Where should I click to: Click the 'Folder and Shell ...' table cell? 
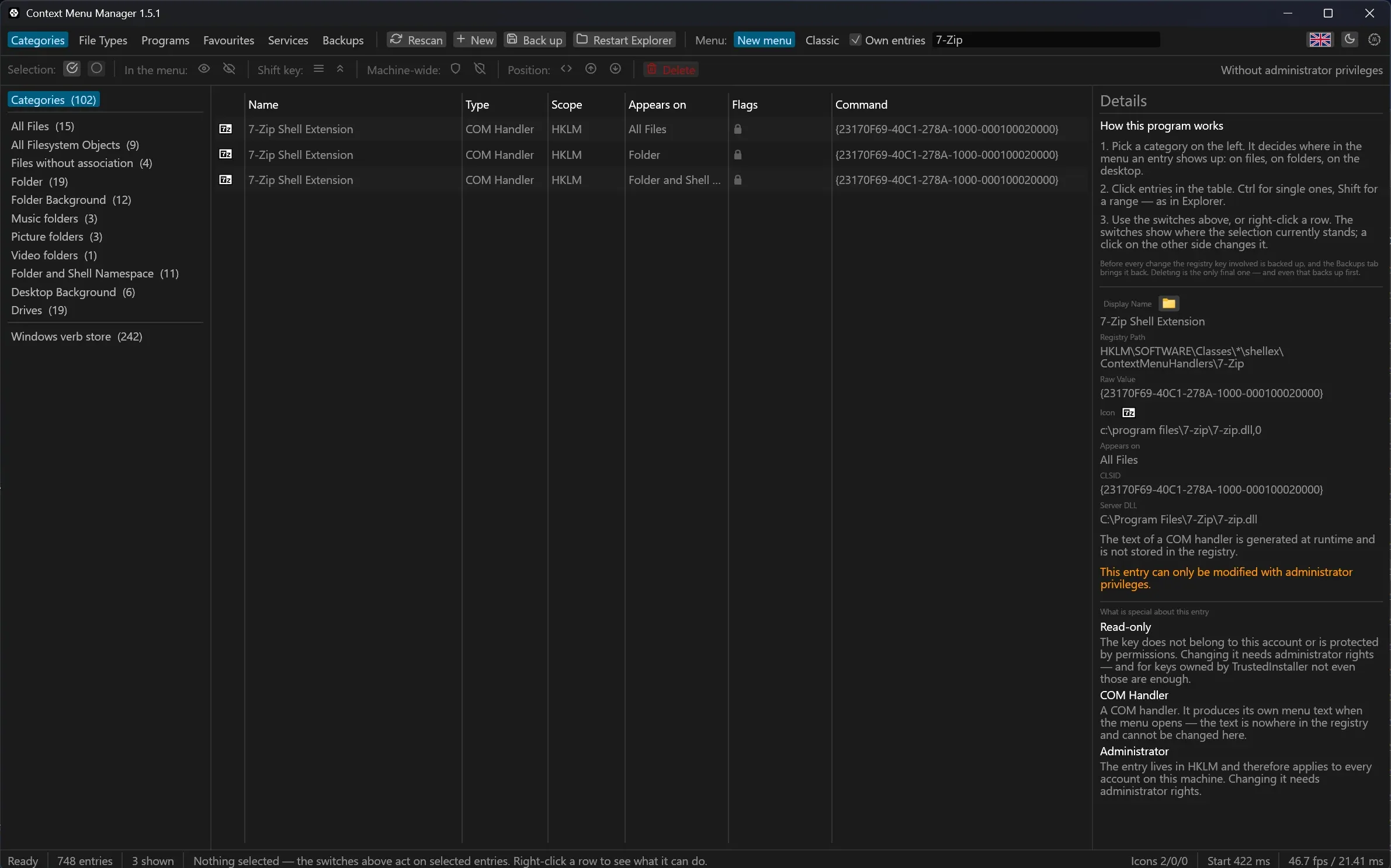675,179
